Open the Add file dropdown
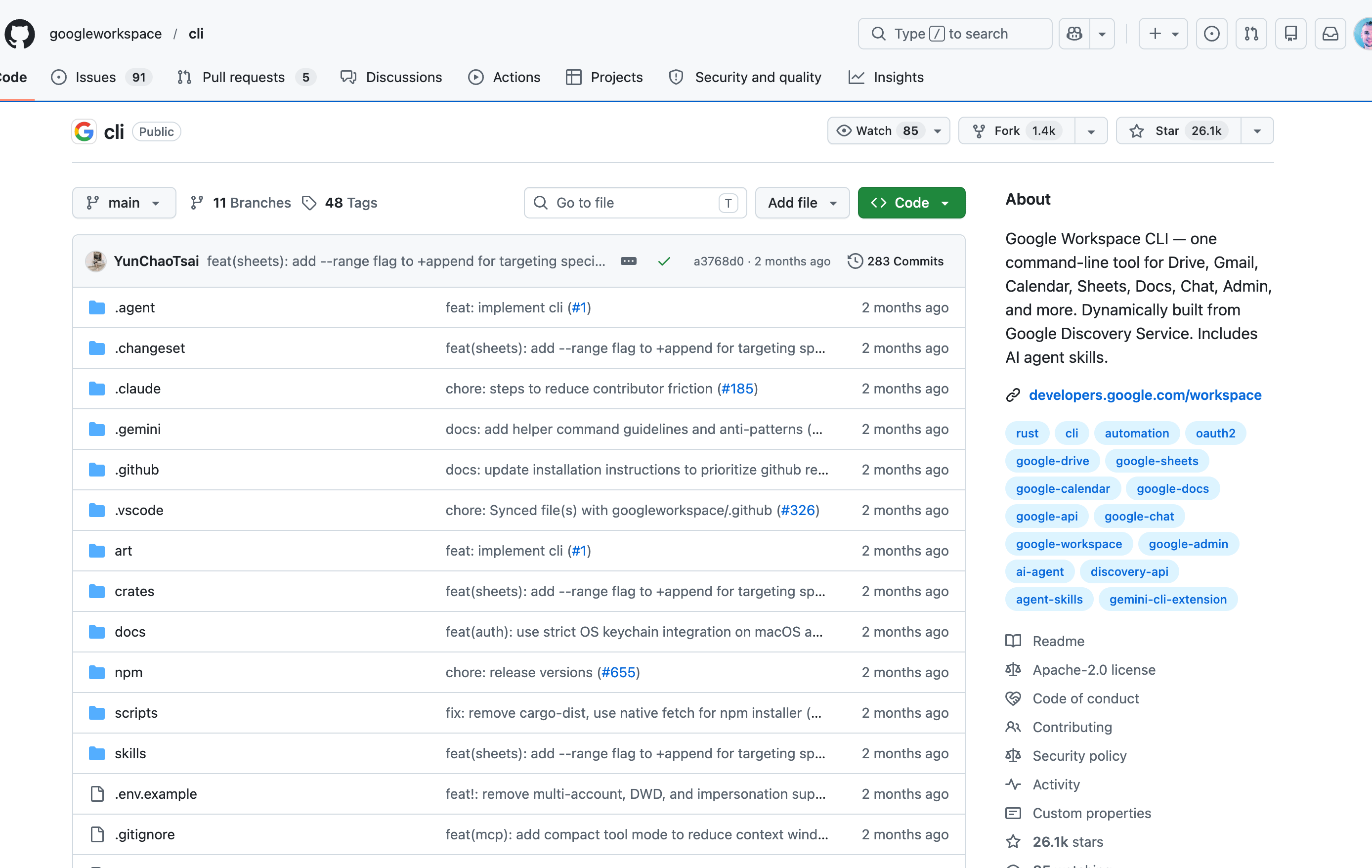Viewport: 1372px width, 868px height. coord(802,203)
